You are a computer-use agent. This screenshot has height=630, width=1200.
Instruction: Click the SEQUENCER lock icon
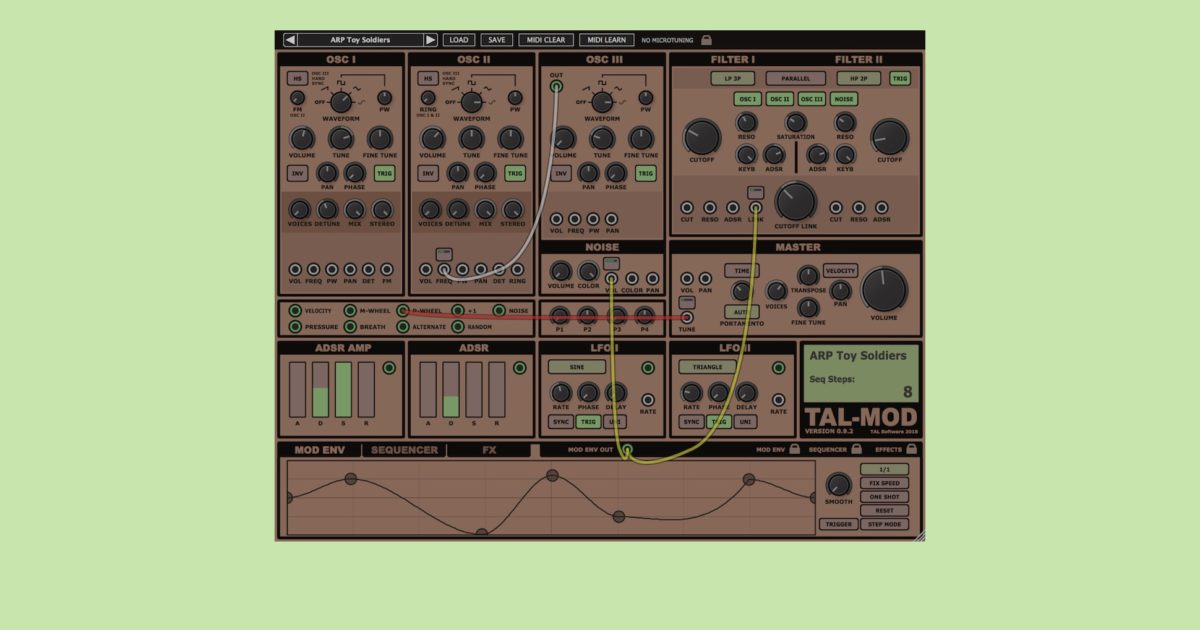(857, 450)
